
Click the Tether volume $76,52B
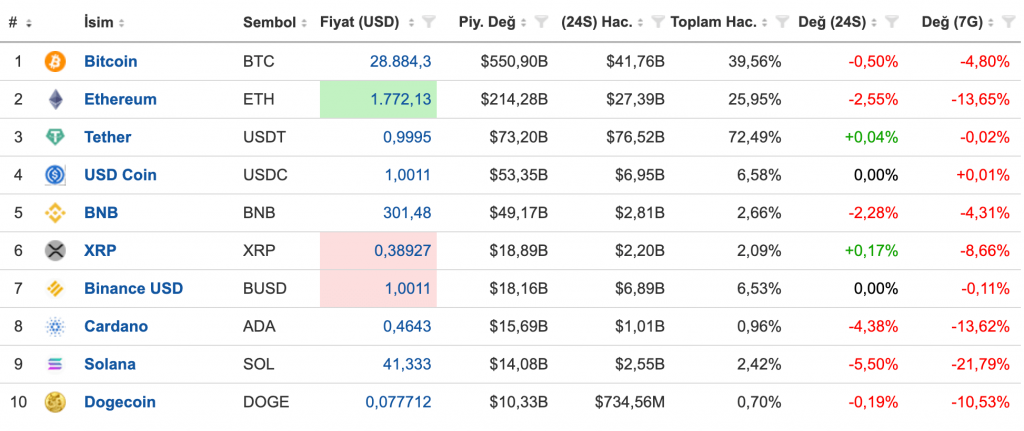[635, 138]
